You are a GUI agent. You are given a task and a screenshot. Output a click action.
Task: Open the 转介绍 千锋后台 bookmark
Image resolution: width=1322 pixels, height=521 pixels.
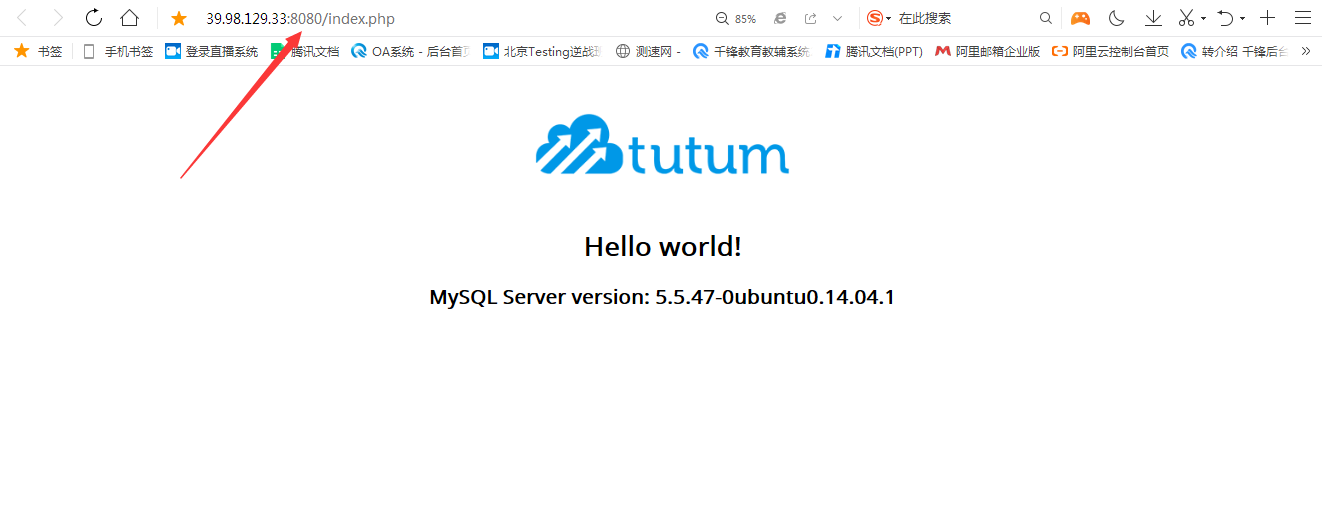(x=1235, y=51)
